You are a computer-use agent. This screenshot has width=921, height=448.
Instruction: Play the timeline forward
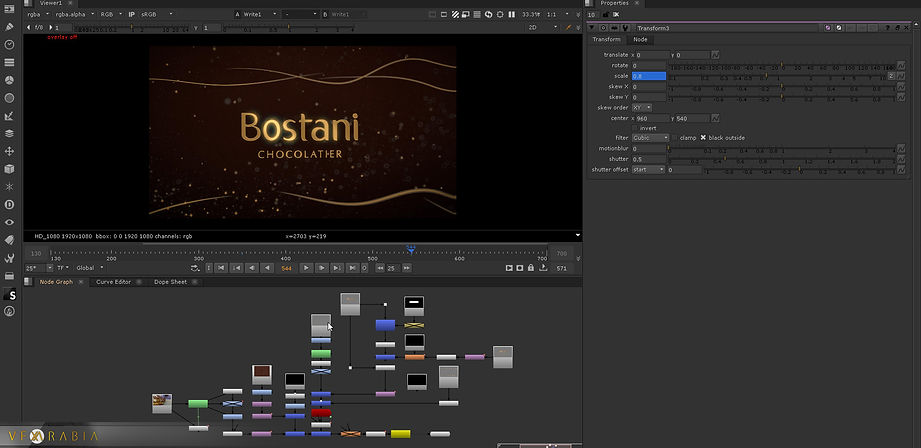(x=305, y=268)
